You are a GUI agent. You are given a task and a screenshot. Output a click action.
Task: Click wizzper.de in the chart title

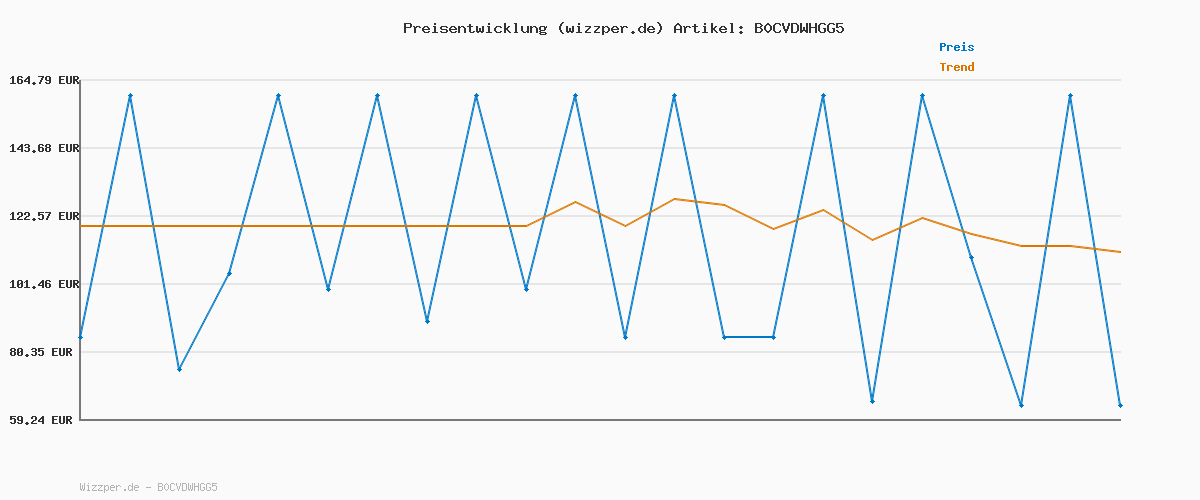pyautogui.click(x=608, y=28)
